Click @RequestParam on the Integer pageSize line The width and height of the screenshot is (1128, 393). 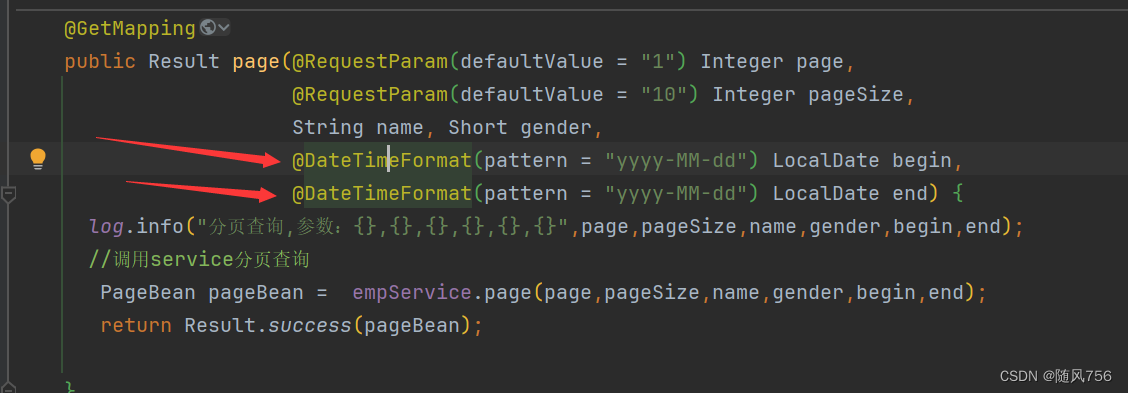(369, 95)
